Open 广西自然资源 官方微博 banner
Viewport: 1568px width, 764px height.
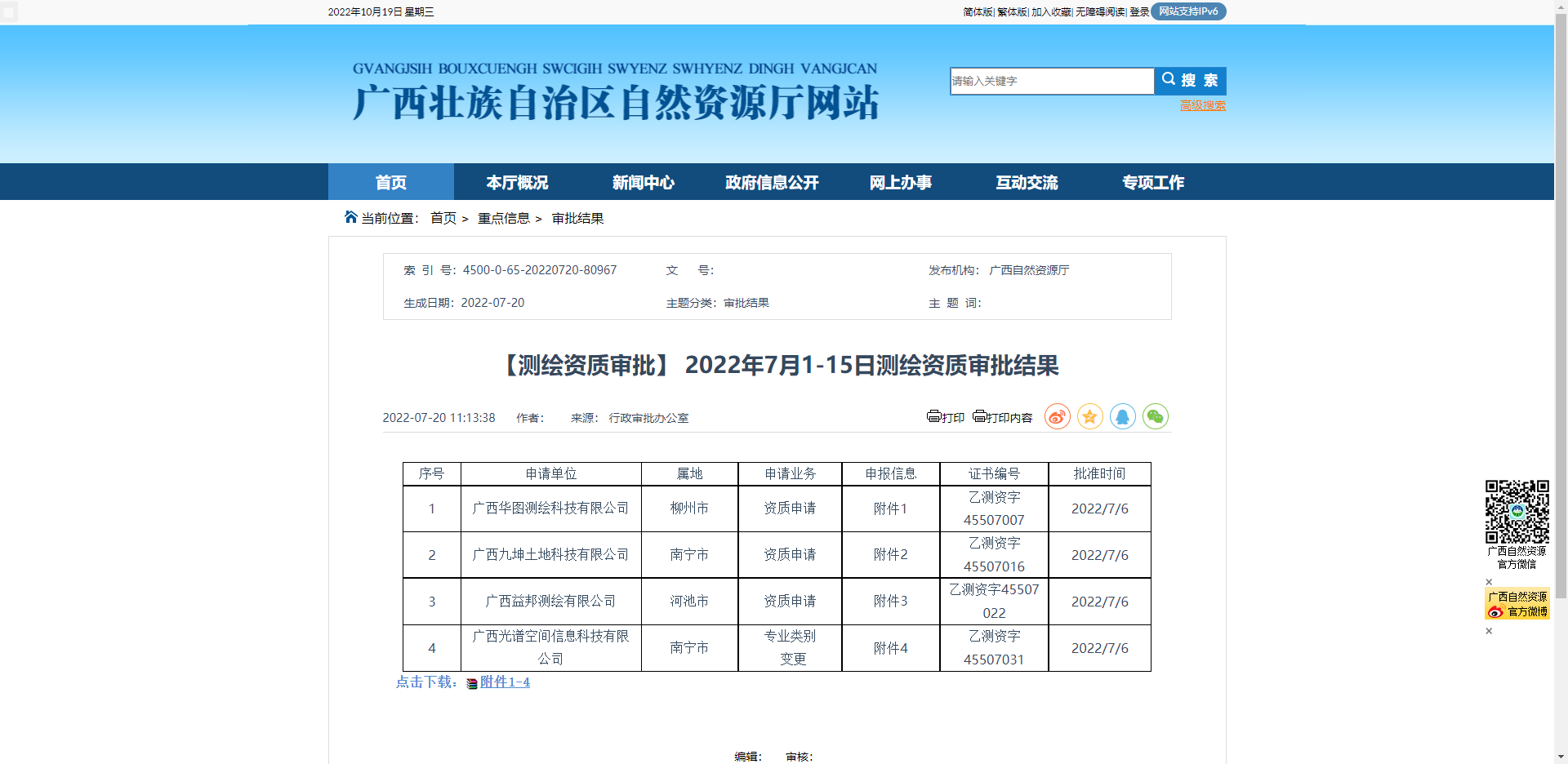coord(1517,604)
